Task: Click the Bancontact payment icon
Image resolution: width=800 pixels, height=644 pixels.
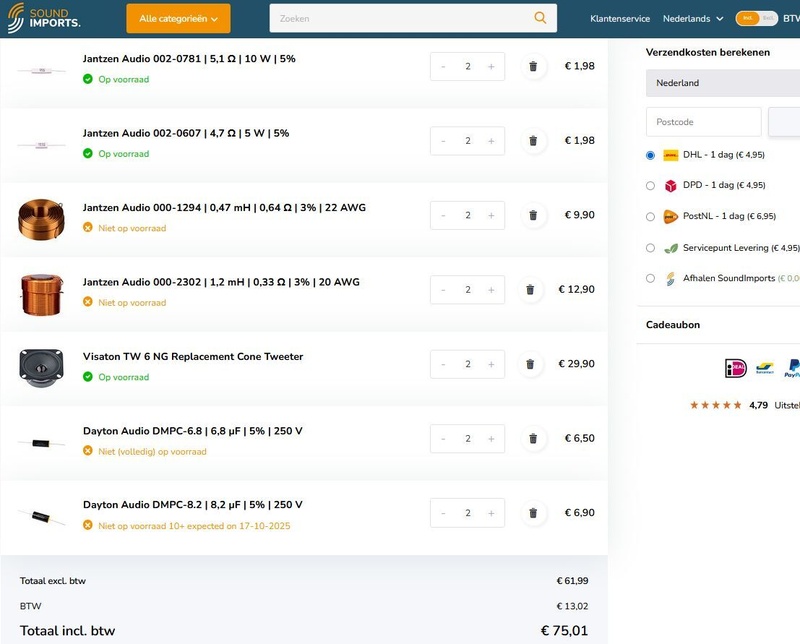Action: click(x=765, y=368)
